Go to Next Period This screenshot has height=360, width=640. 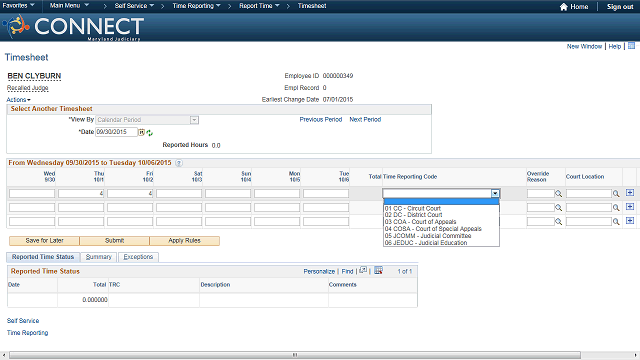(x=365, y=120)
